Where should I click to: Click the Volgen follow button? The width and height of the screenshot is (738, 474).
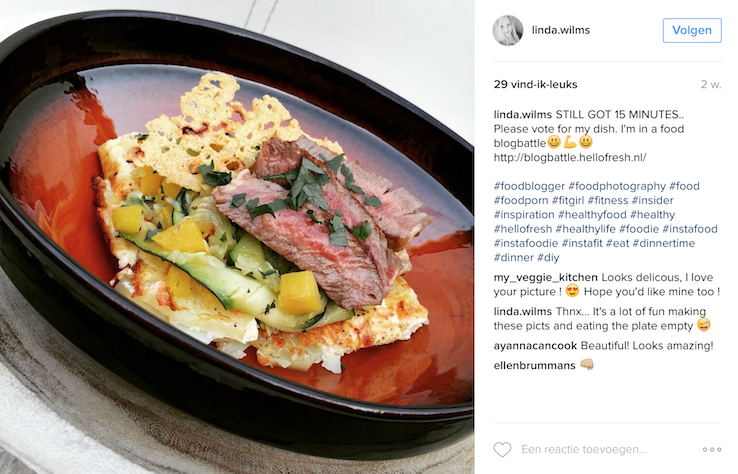[x=692, y=30]
